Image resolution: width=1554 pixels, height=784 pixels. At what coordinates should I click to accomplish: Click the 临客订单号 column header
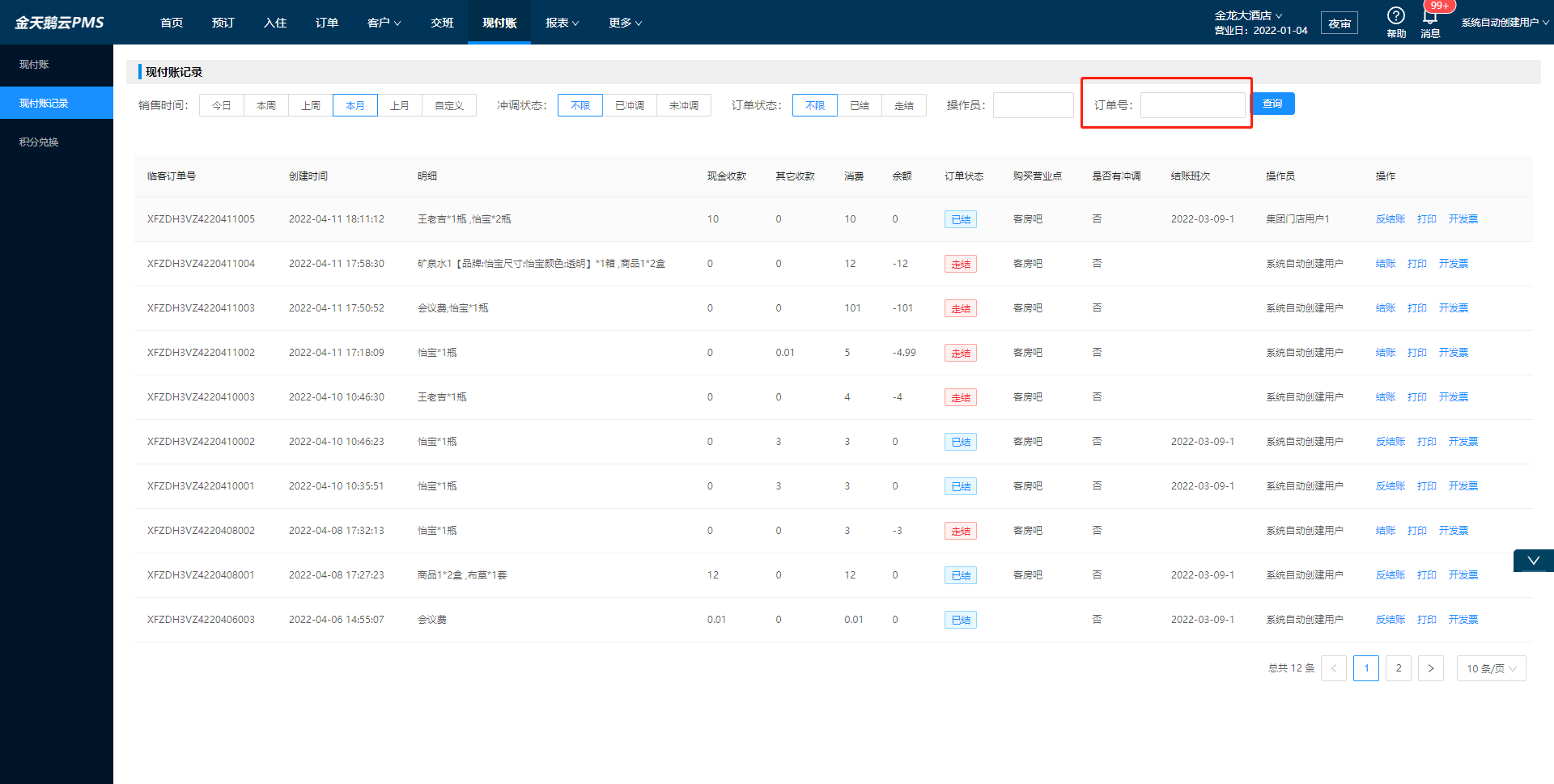coord(172,176)
